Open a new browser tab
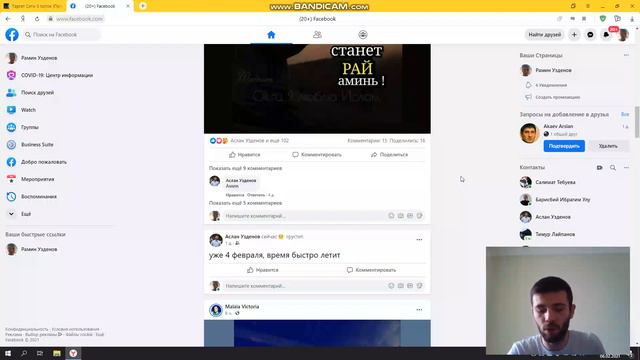640x360 pixels. click(143, 6)
